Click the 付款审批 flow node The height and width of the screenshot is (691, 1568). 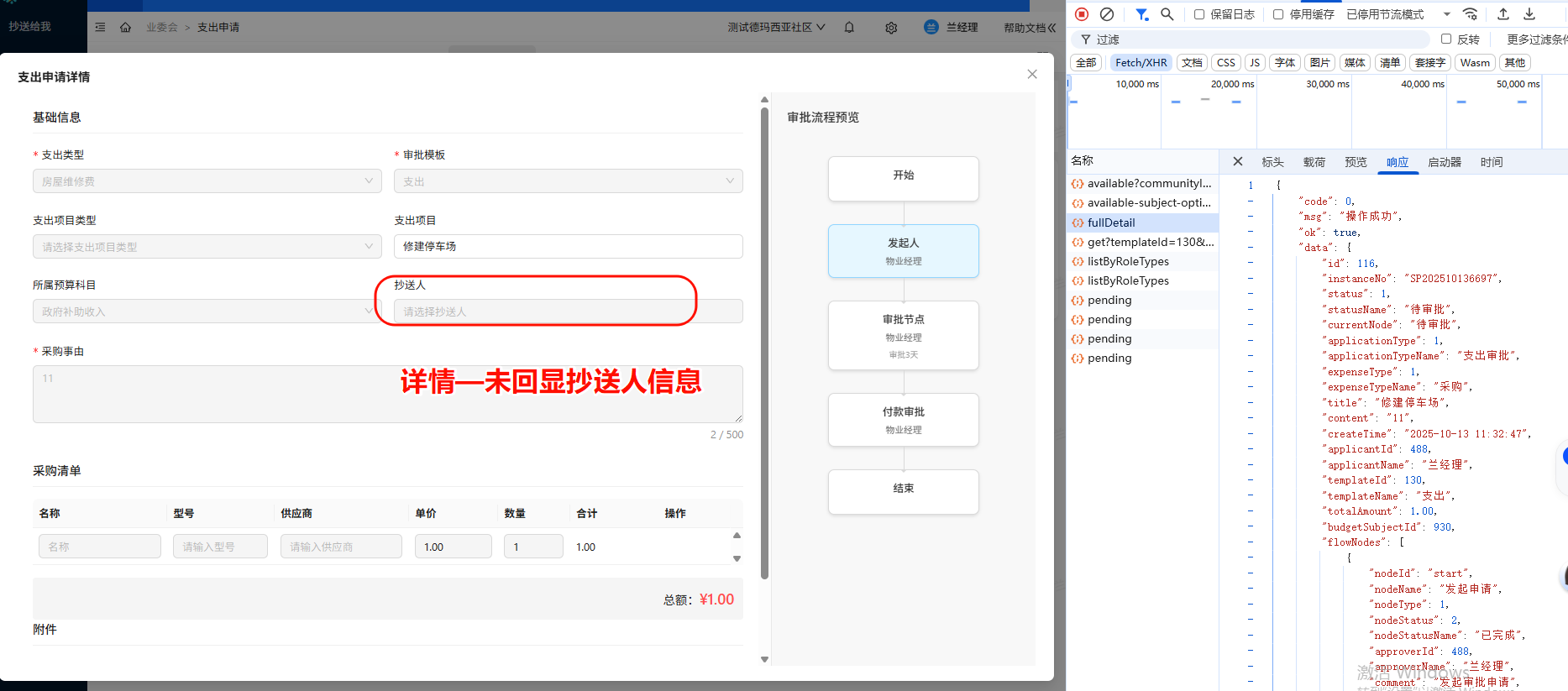(904, 420)
